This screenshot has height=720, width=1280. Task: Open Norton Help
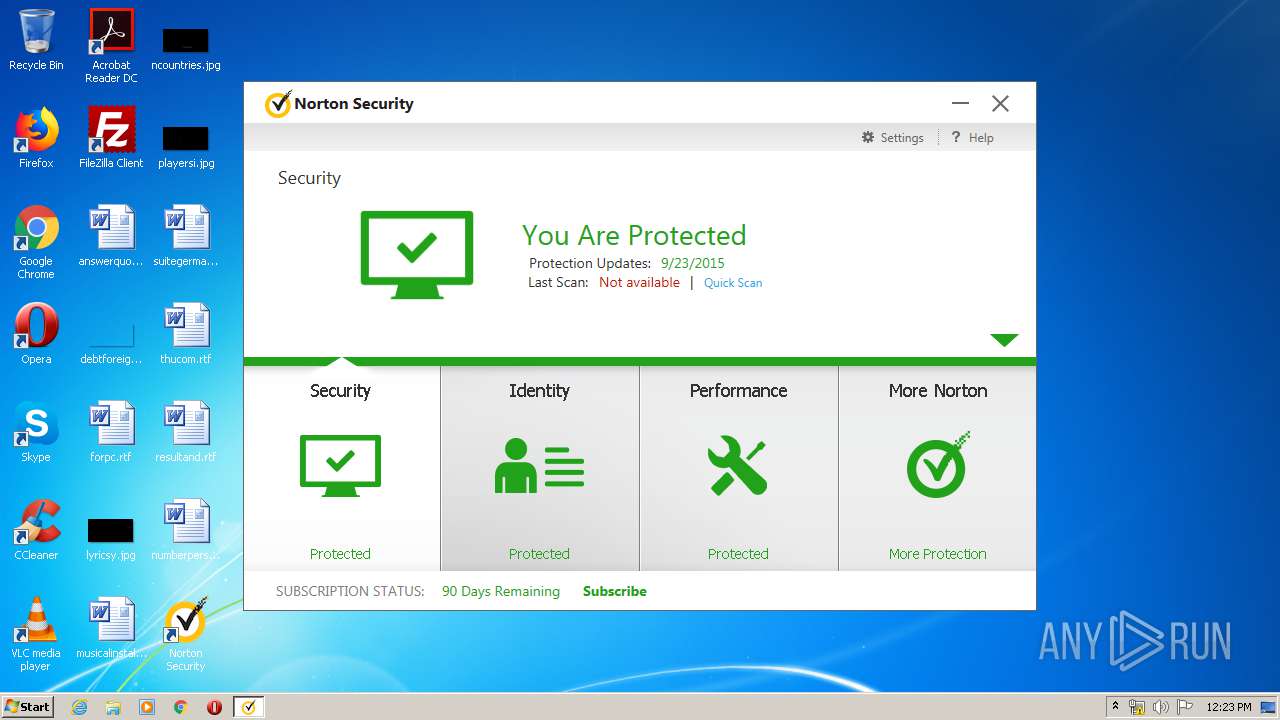pyautogui.click(x=972, y=138)
